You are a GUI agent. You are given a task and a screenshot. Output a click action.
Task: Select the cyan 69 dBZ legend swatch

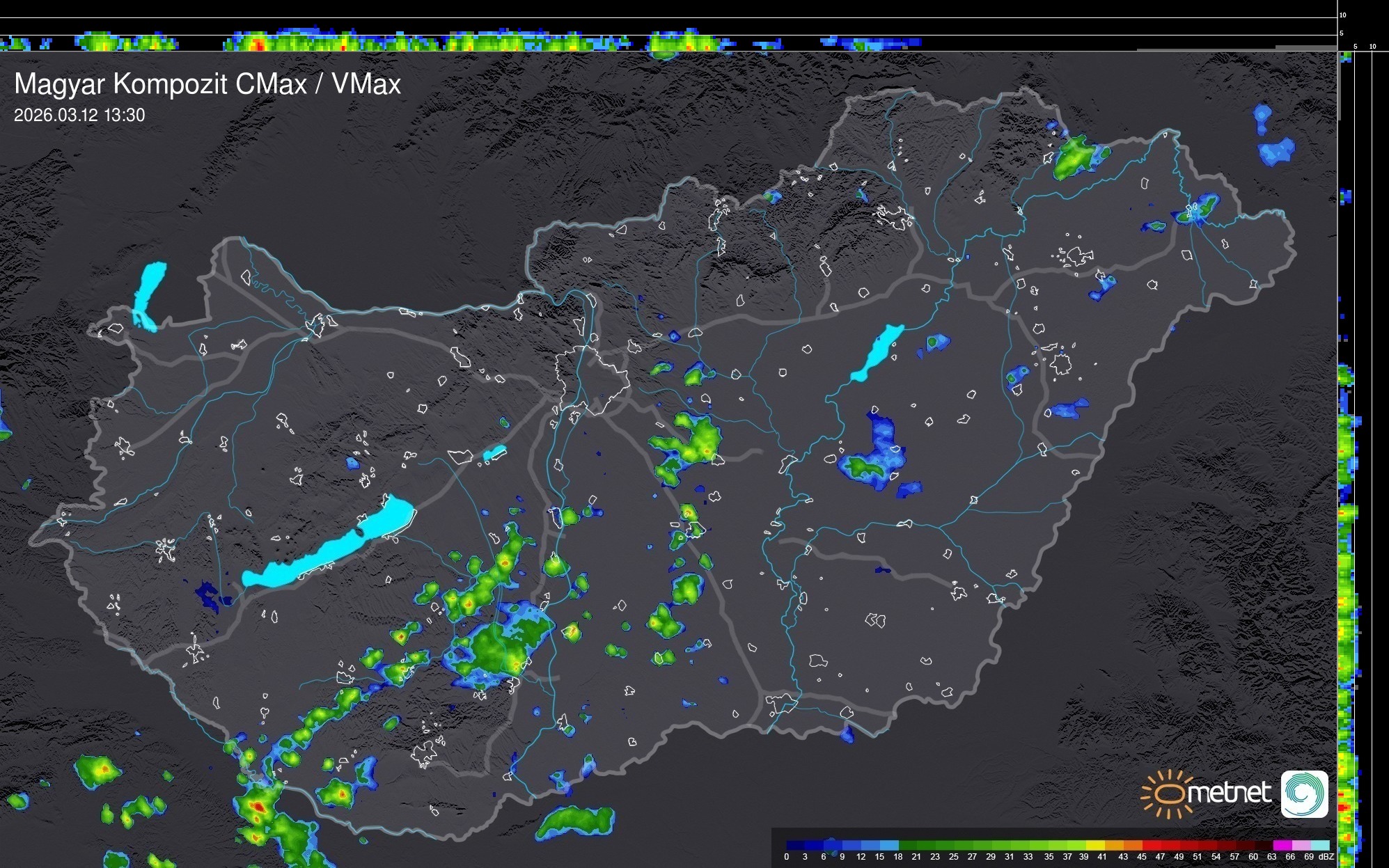coord(1320,845)
